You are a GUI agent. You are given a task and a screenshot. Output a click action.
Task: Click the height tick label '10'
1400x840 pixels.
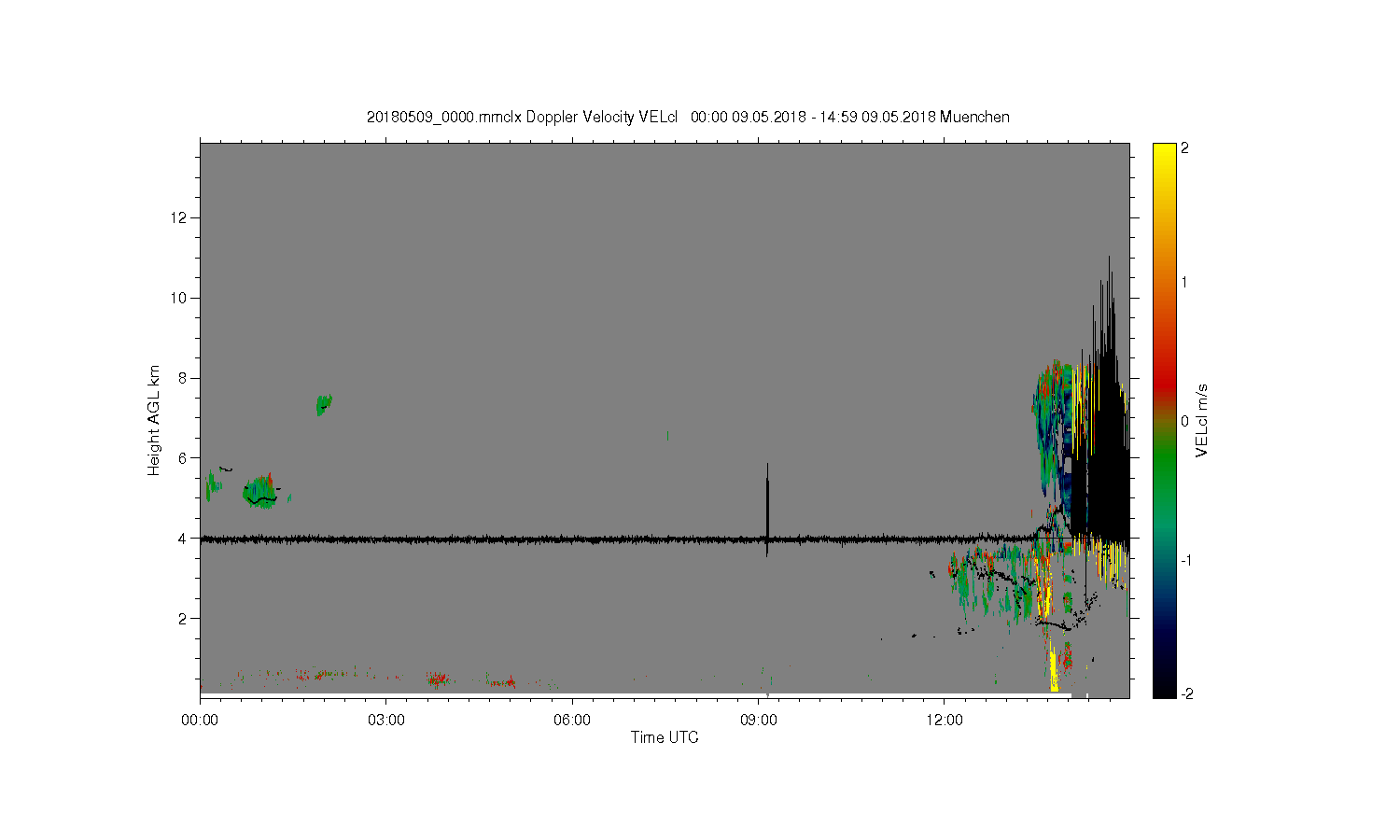180,298
